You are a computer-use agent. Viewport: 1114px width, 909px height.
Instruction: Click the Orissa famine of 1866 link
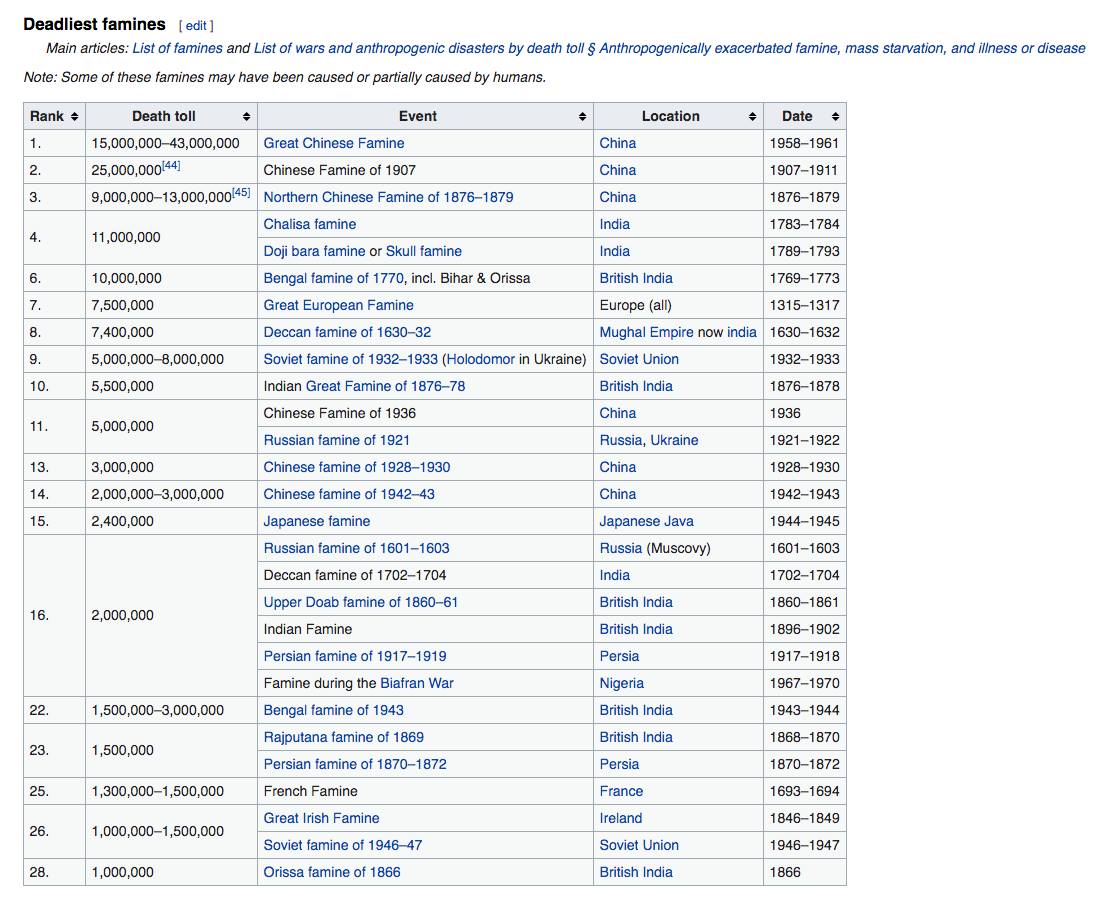point(332,872)
